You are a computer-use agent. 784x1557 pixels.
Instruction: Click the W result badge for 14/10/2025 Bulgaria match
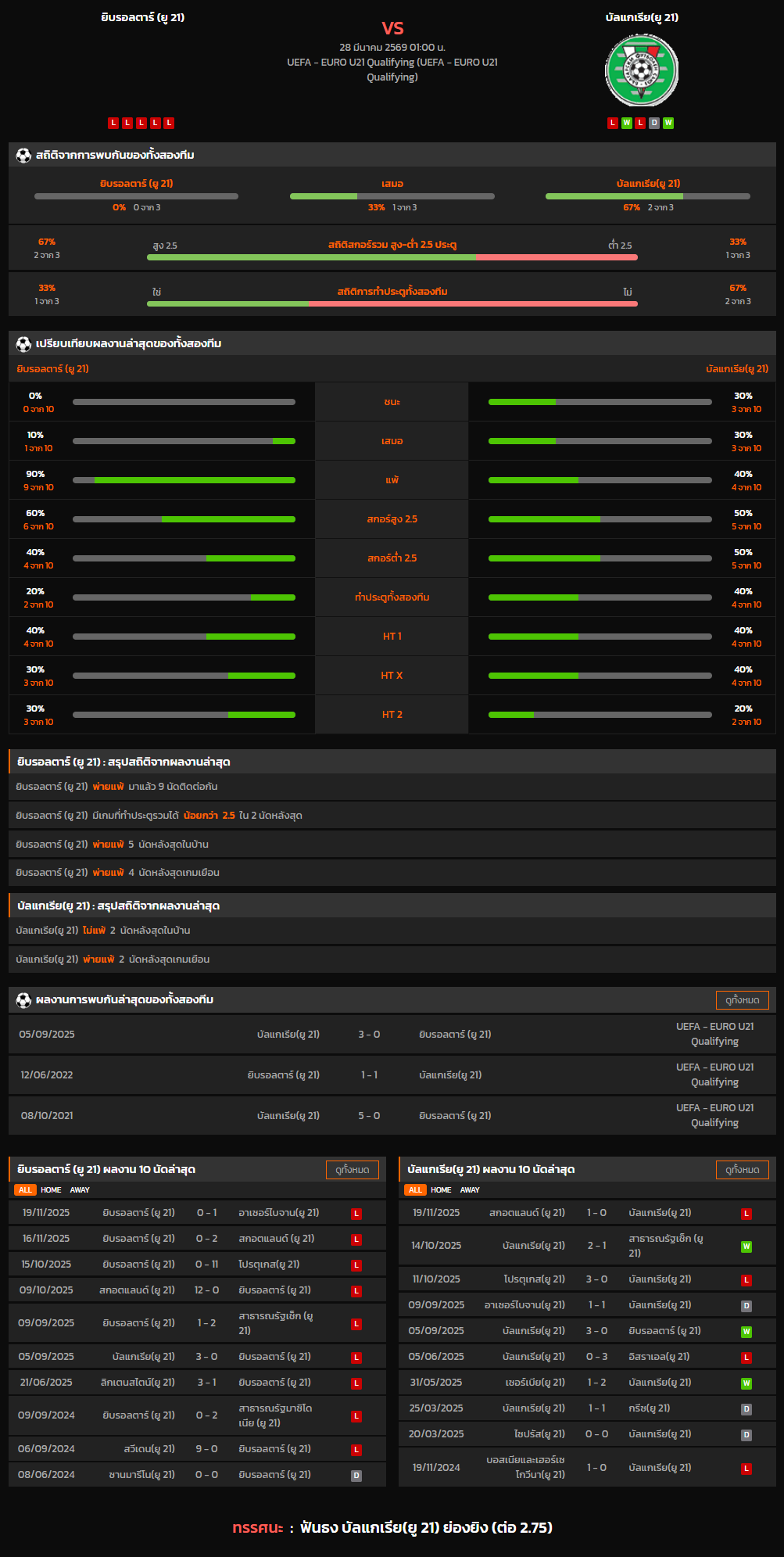746,1247
